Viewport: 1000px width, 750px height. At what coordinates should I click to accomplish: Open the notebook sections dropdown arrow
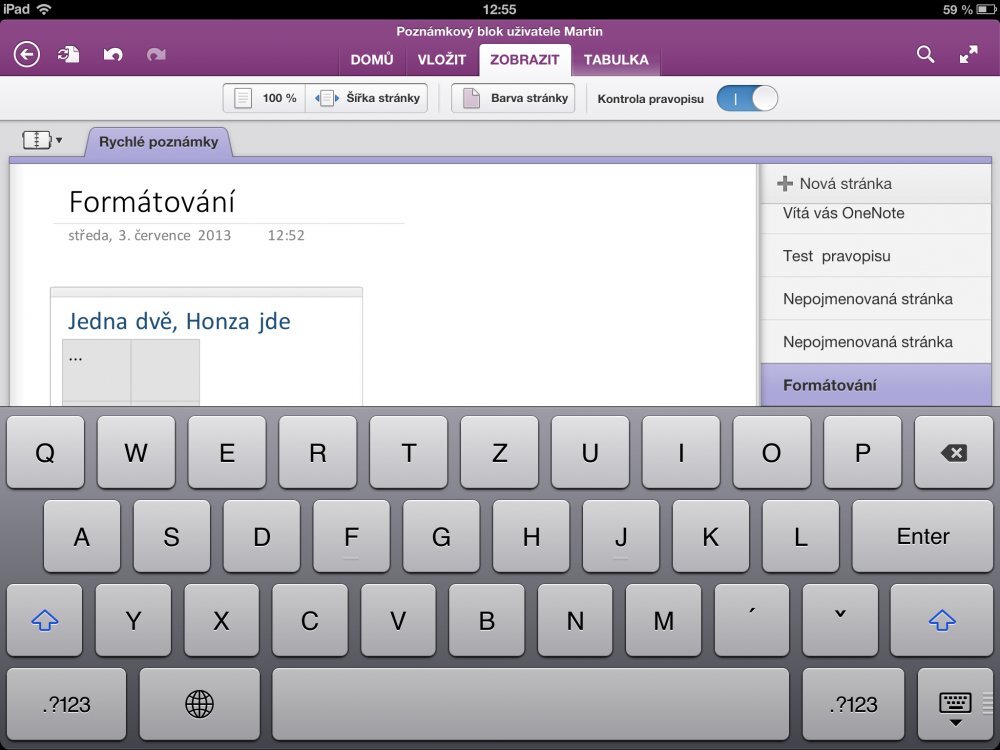(x=58, y=139)
